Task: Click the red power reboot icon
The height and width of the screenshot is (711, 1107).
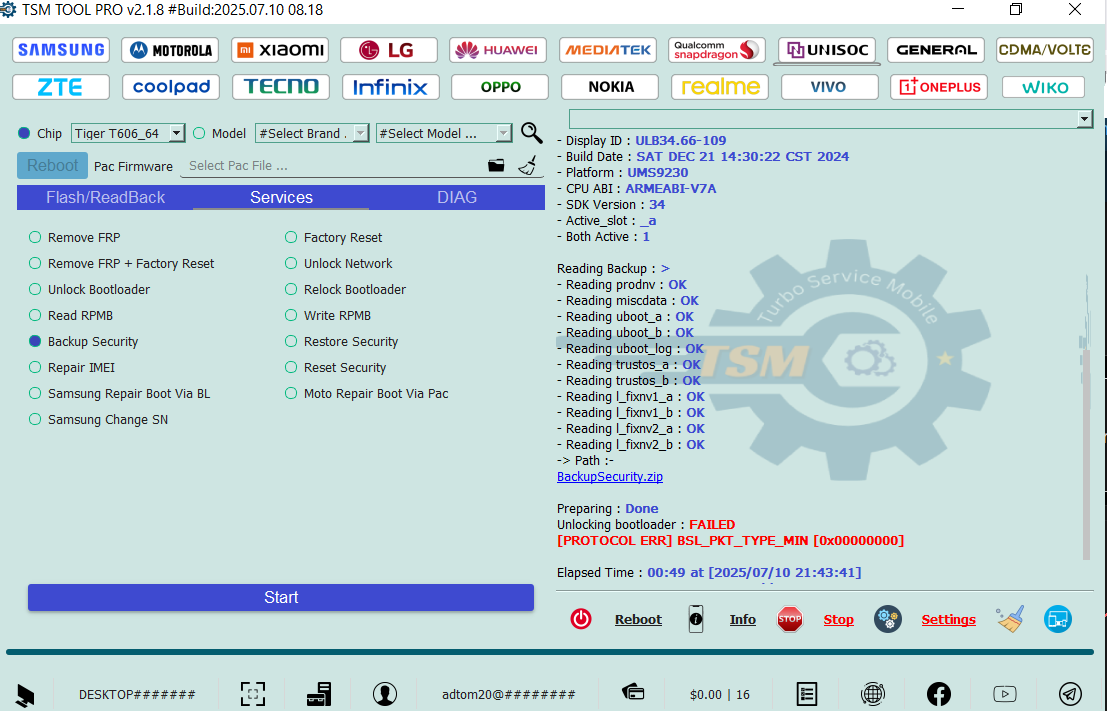Action: [x=581, y=619]
